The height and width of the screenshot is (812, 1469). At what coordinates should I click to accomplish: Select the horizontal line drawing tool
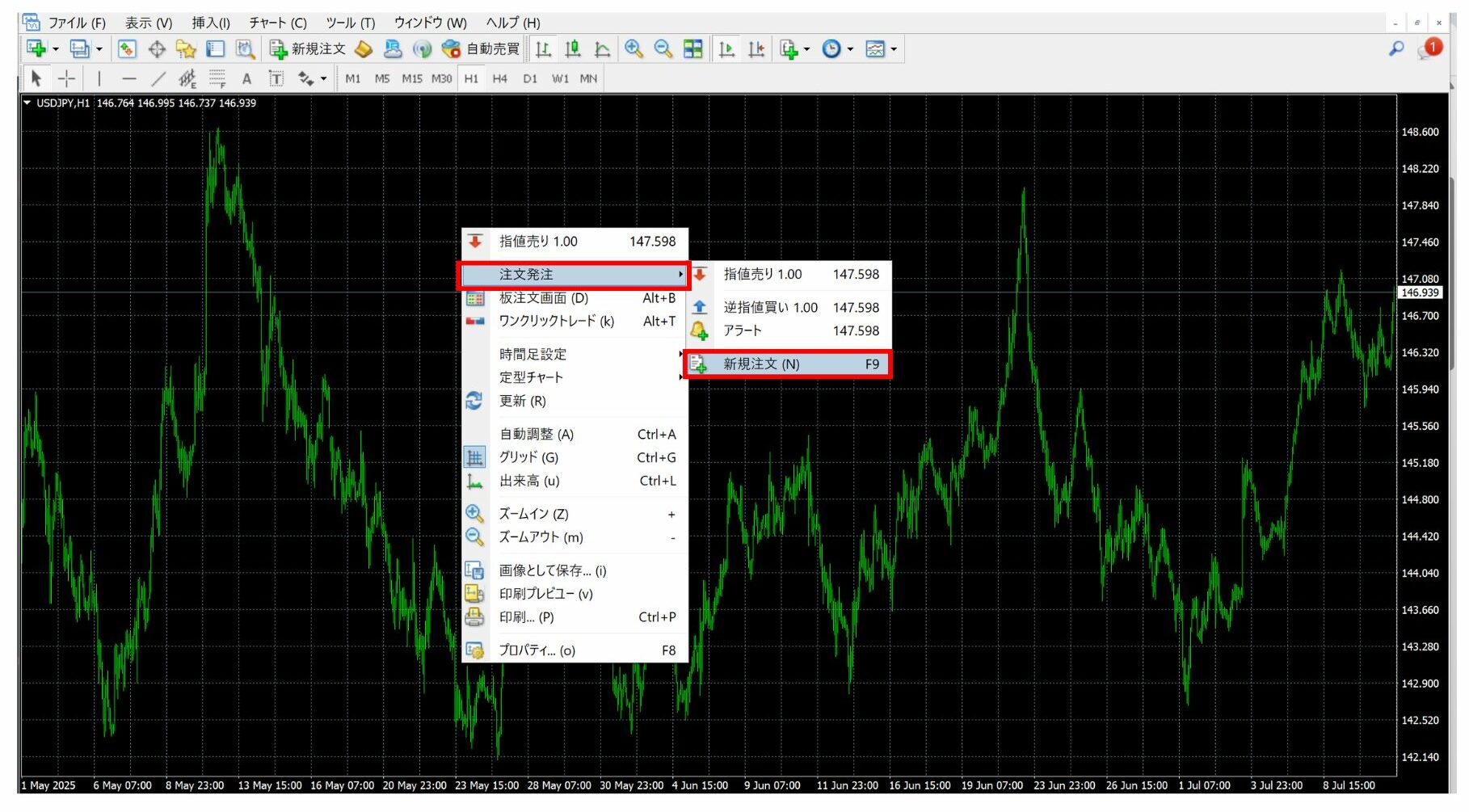click(129, 78)
